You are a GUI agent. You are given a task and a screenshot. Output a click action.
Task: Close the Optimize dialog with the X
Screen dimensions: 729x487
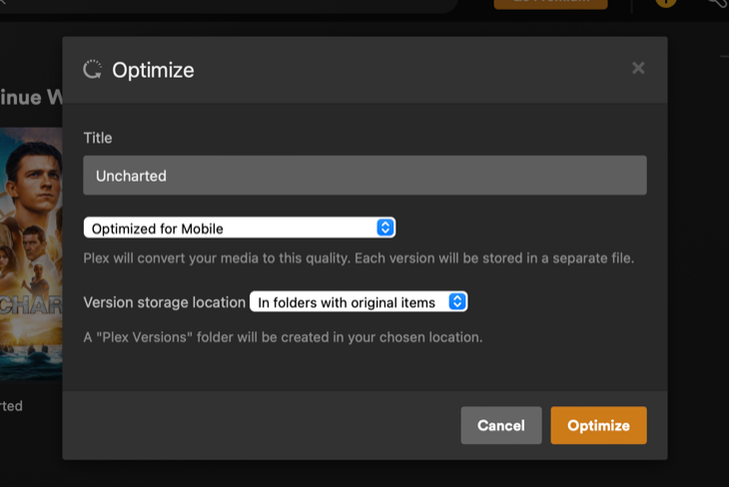pos(638,68)
